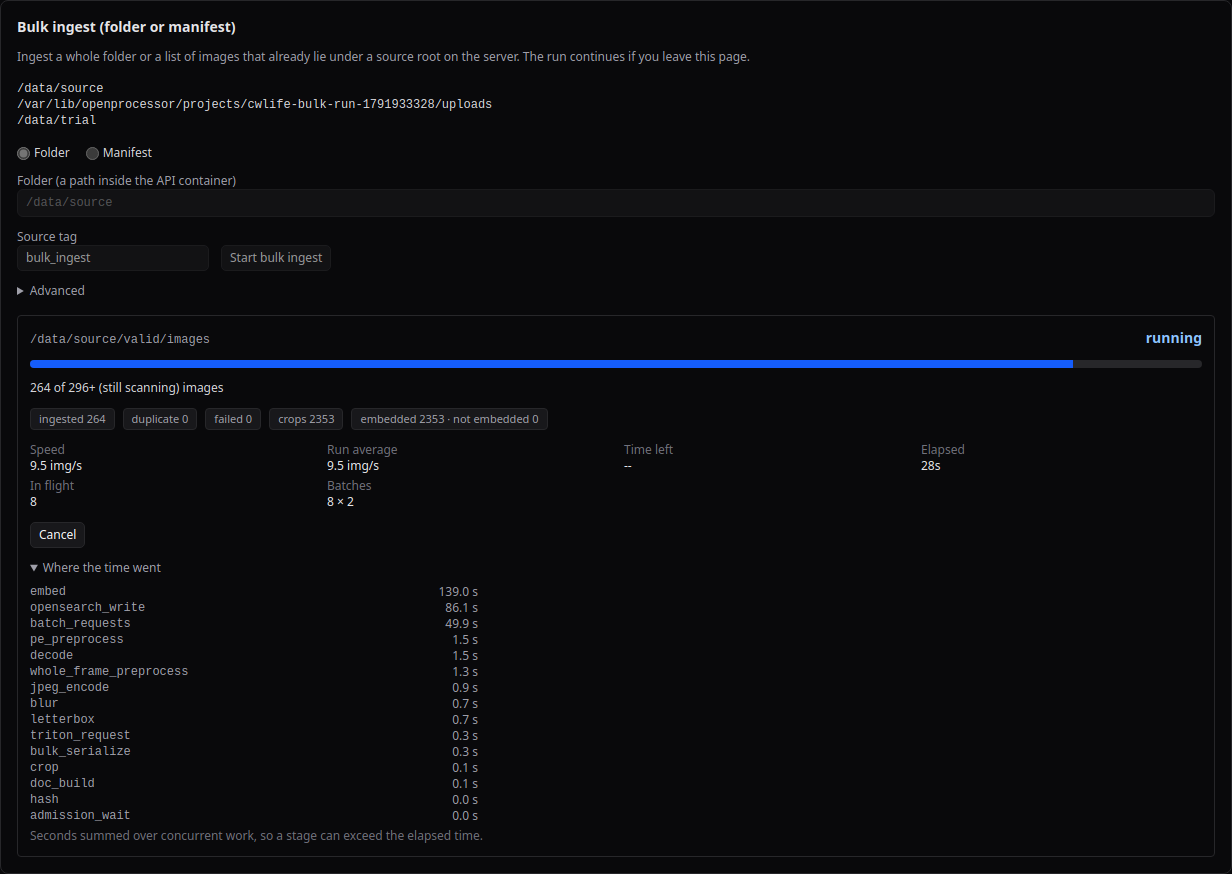1232x874 pixels.
Task: Click the admission_wait timing row
Action: [254, 816]
